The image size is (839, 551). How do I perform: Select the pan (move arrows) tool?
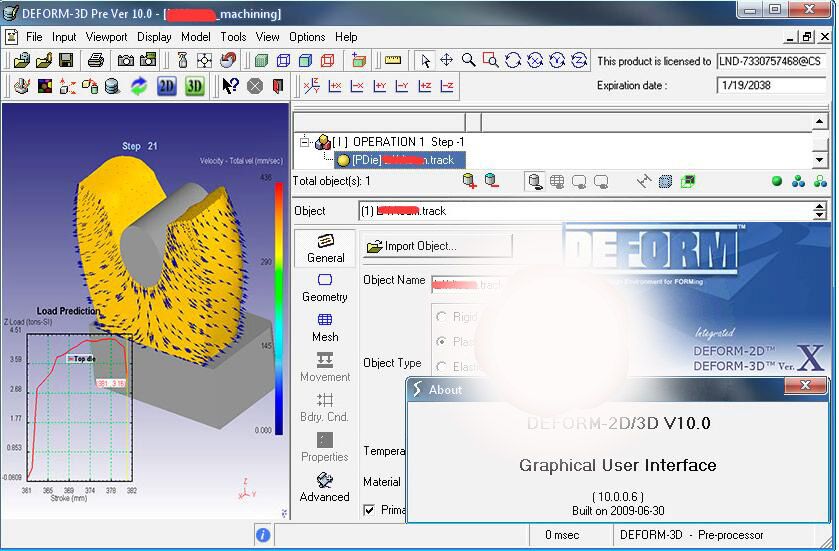(x=447, y=61)
